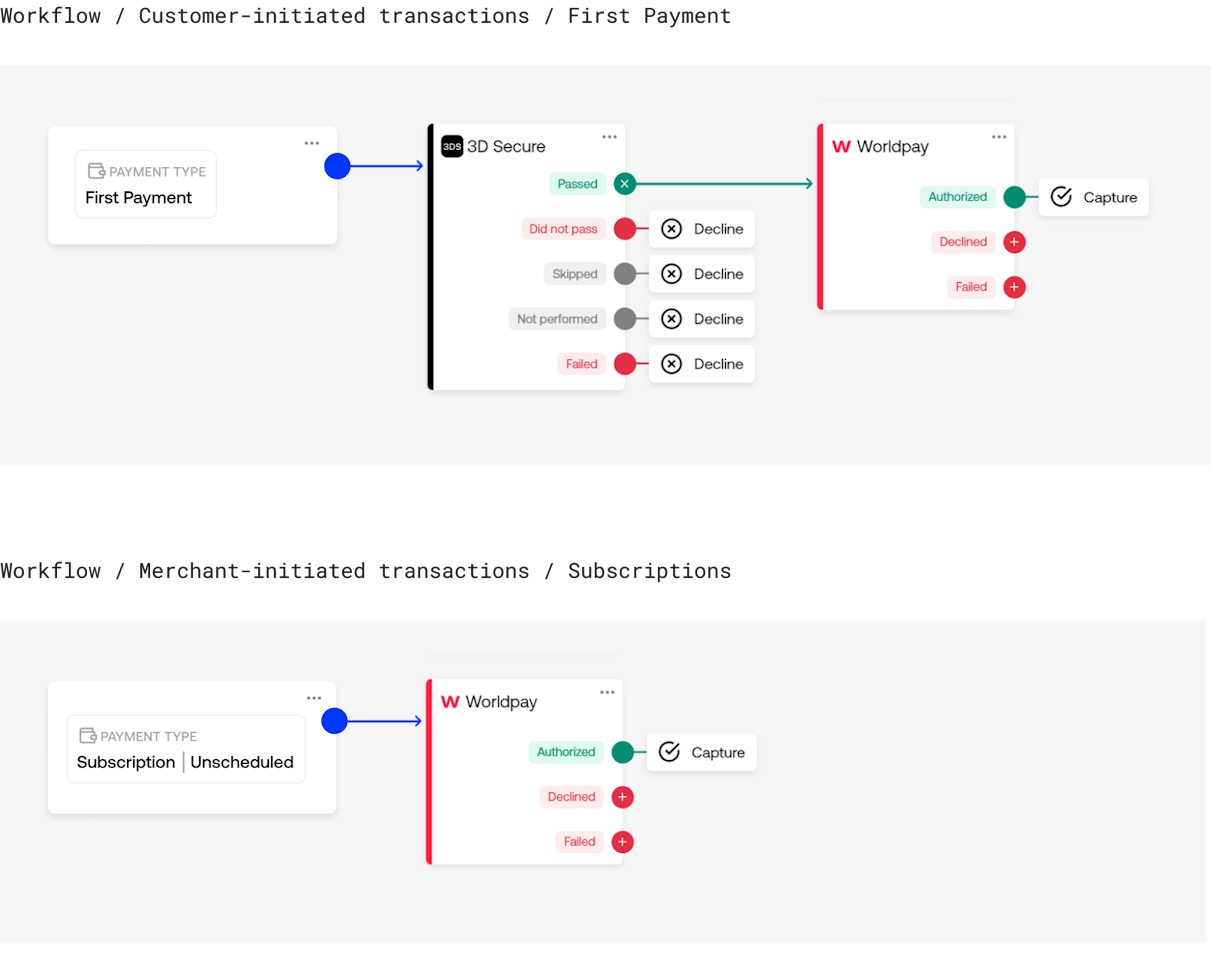Click the Authorized label in Subscriptions workflow
Screen dimensions: 1211x972
coord(566,752)
